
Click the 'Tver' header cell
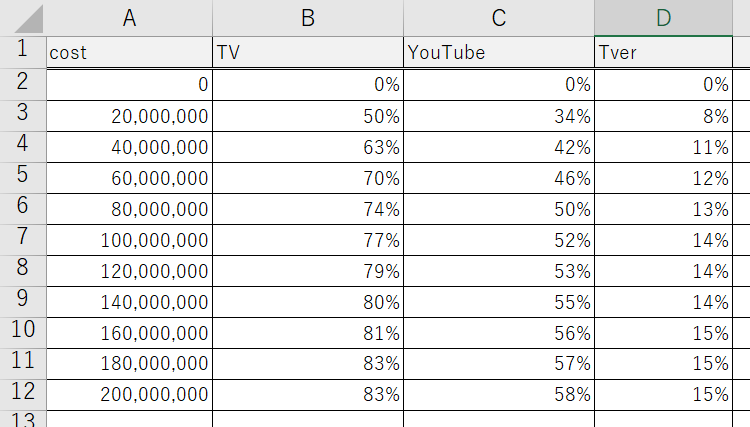pos(663,53)
